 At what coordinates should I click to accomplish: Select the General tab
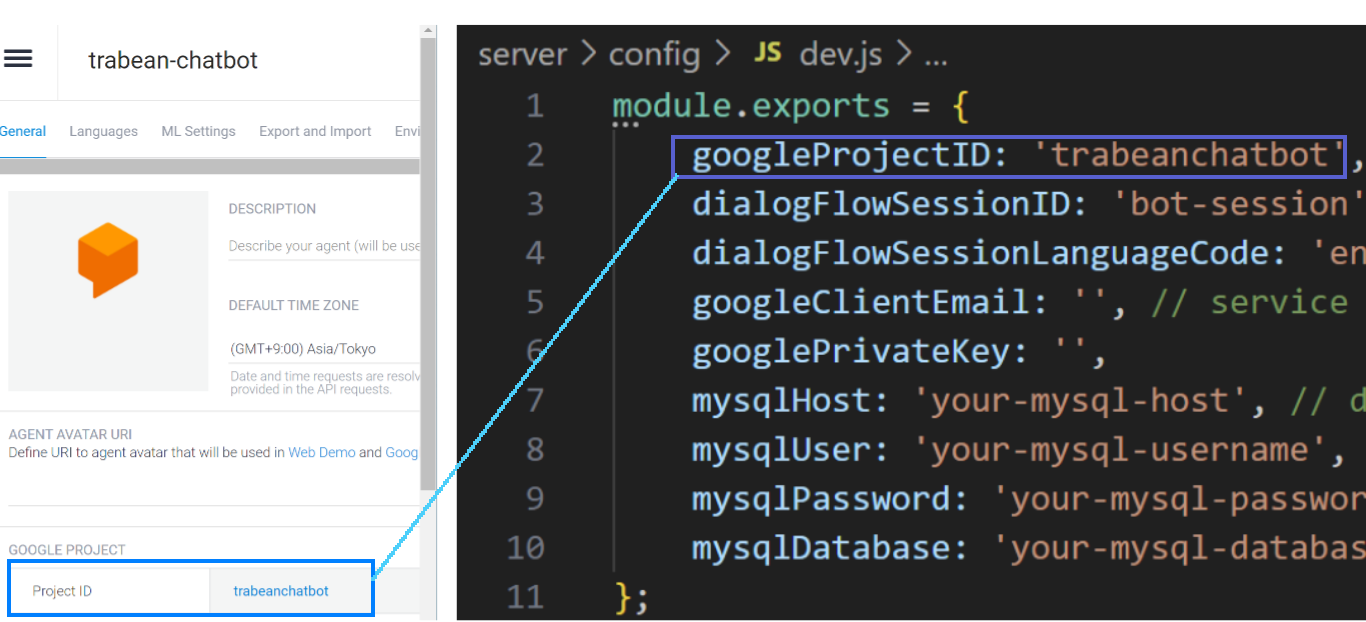[x=23, y=131]
